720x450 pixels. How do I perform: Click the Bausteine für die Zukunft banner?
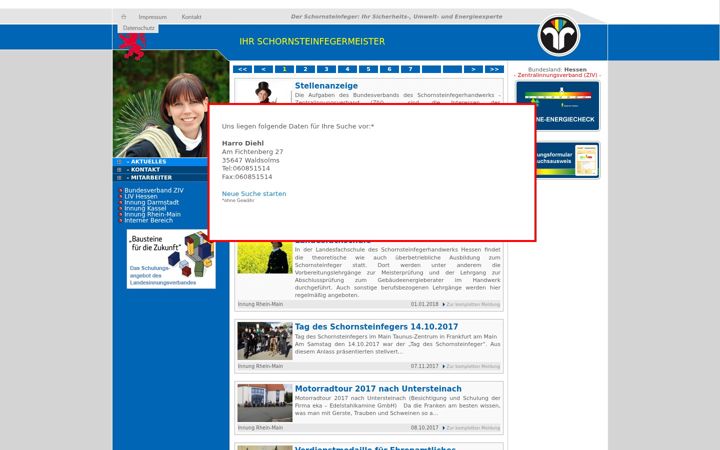171,259
